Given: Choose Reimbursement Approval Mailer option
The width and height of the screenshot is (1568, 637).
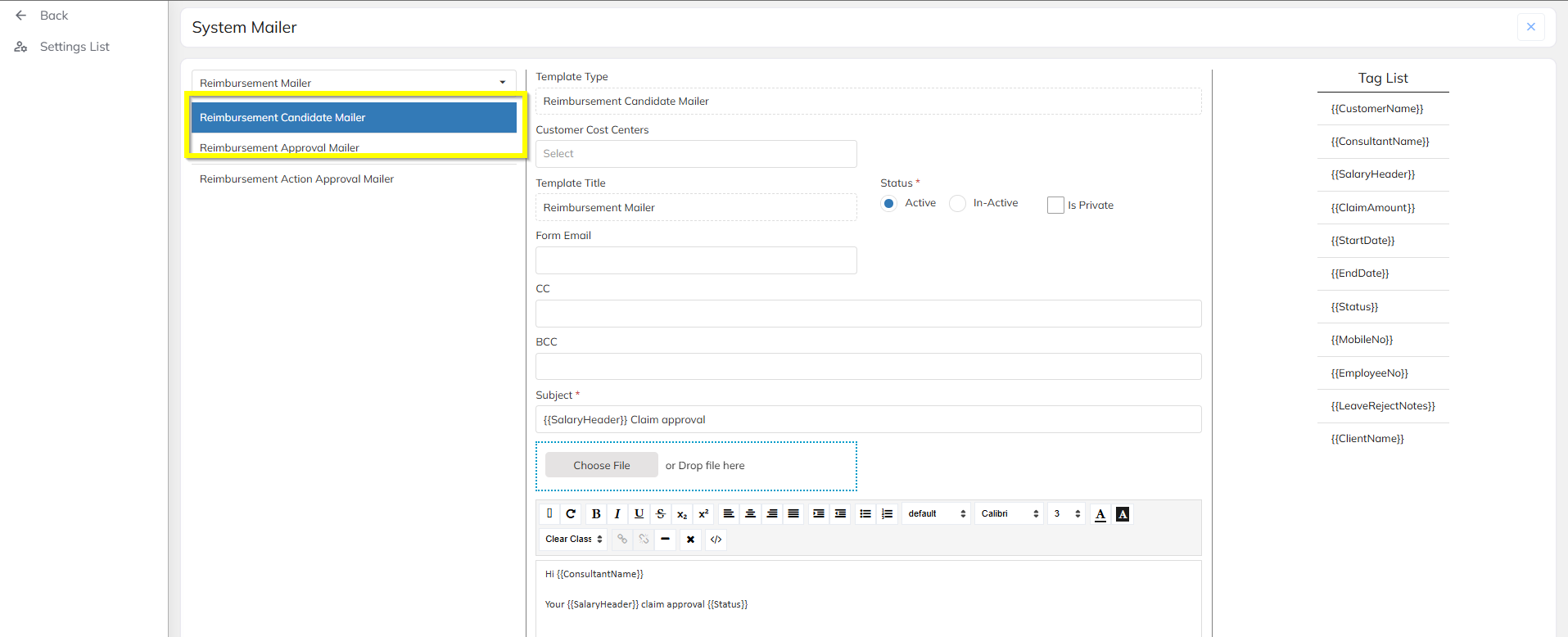Looking at the screenshot, I should [279, 147].
